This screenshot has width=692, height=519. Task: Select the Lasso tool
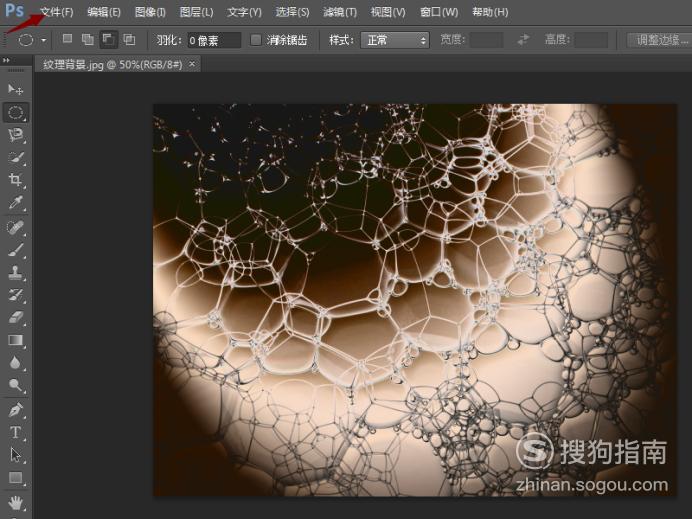coord(16,135)
